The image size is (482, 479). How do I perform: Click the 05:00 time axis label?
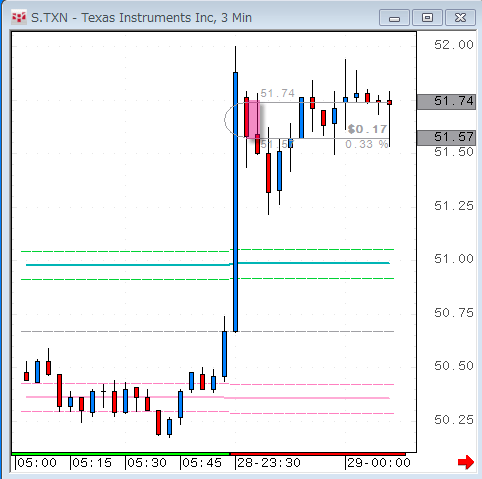37,463
